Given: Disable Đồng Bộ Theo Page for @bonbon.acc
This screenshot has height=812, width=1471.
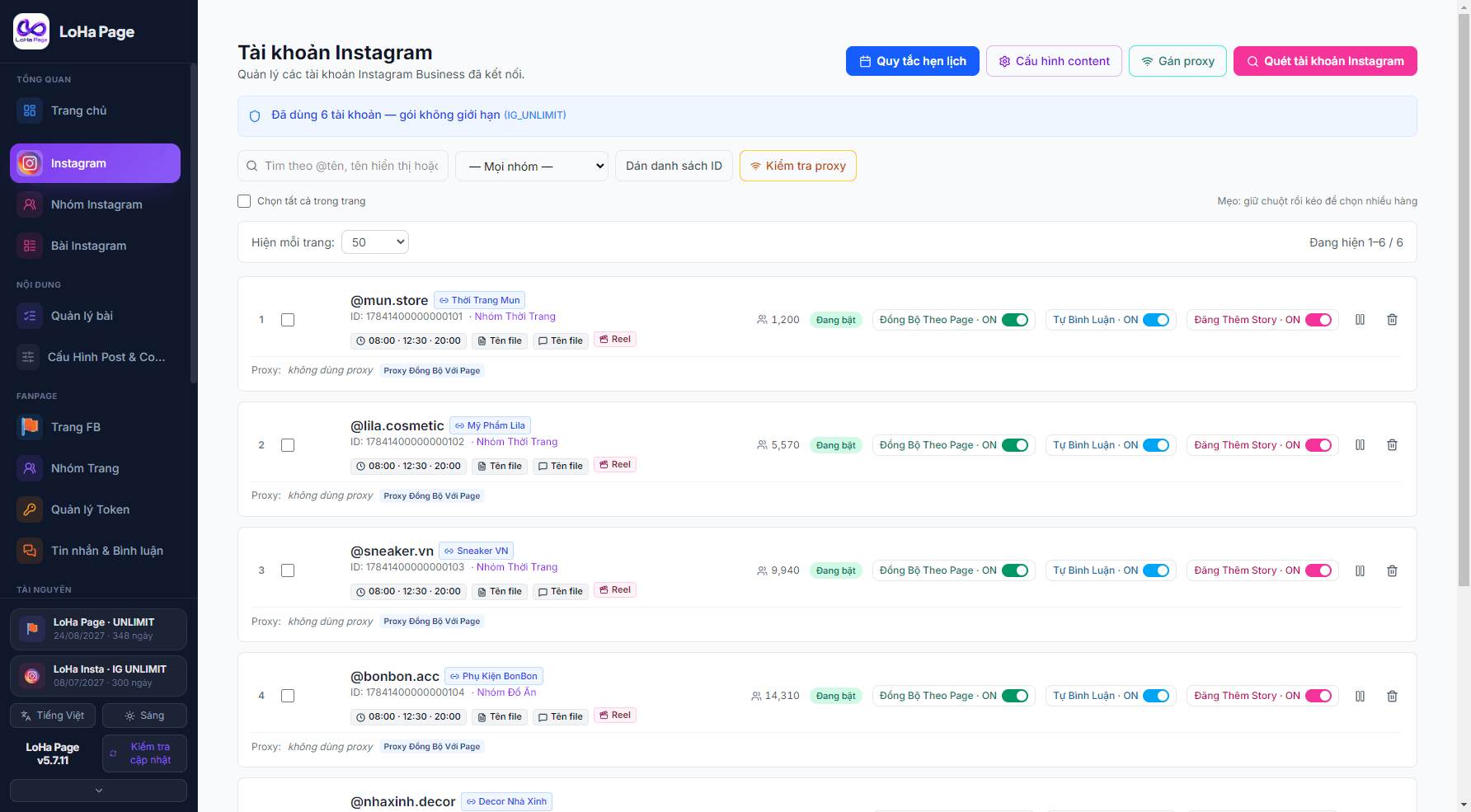Looking at the screenshot, I should (x=1015, y=696).
